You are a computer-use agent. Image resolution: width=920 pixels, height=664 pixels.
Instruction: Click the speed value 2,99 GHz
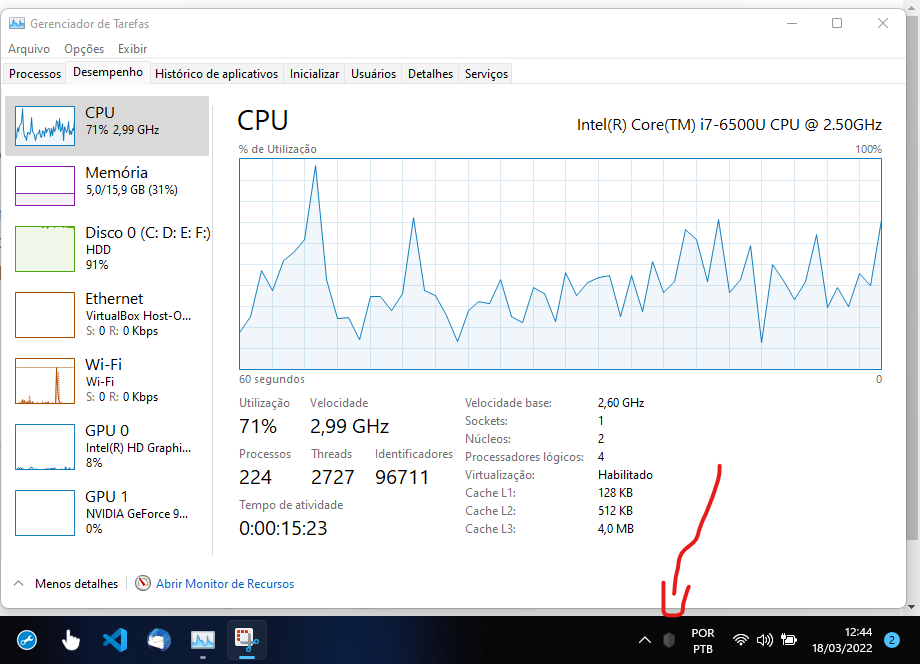click(x=349, y=426)
